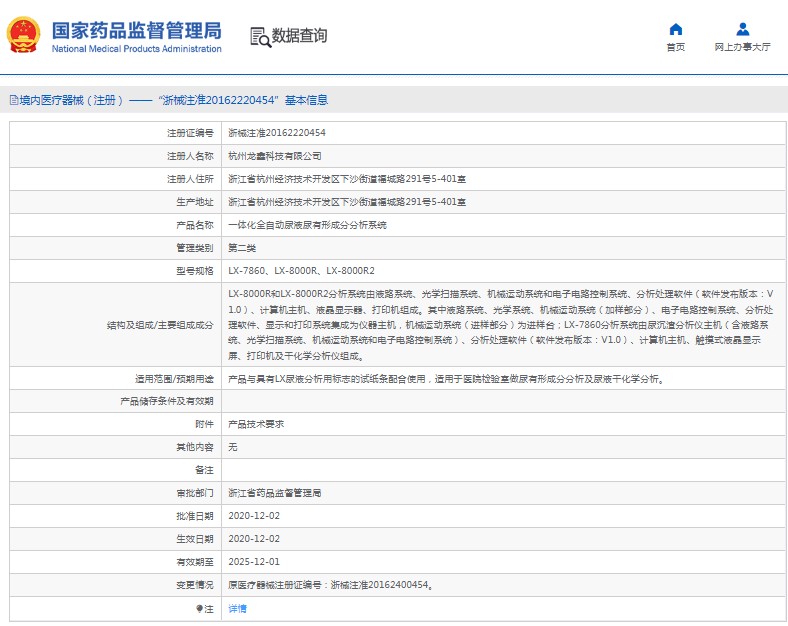This screenshot has width=788, height=626.
Task: Click the 数据查询 magnifier document icon
Action: tap(260, 37)
